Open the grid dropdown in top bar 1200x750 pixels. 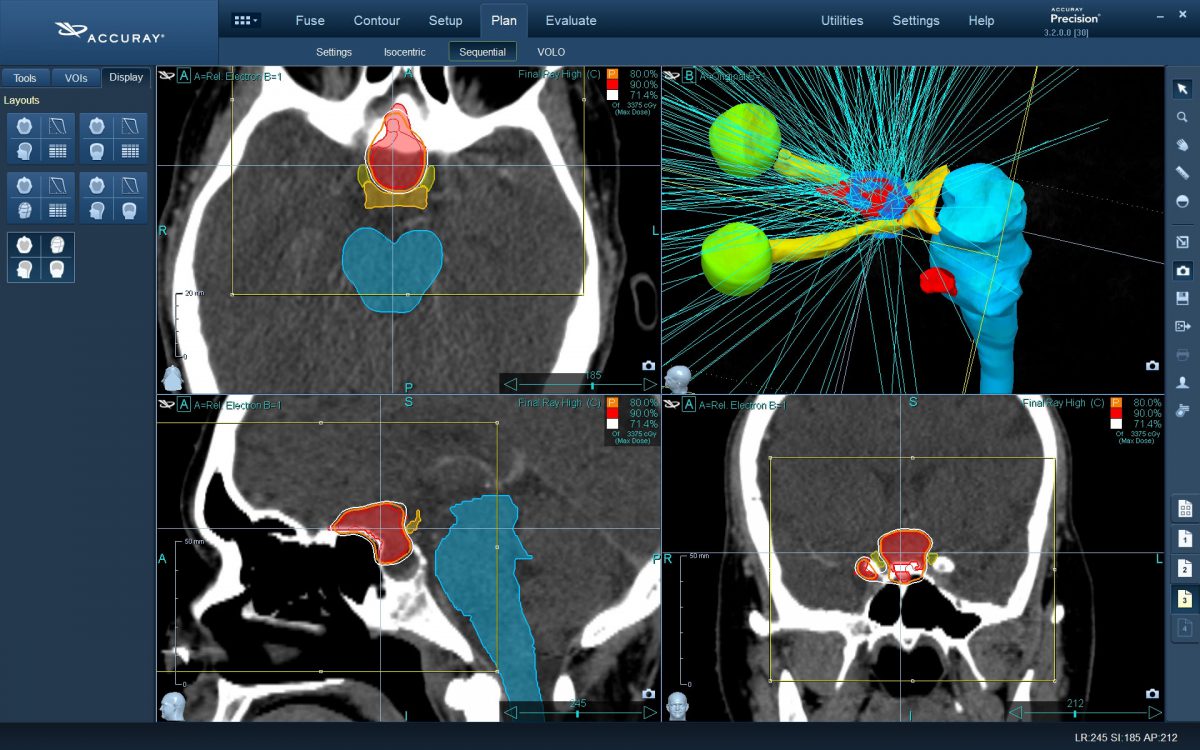[245, 20]
